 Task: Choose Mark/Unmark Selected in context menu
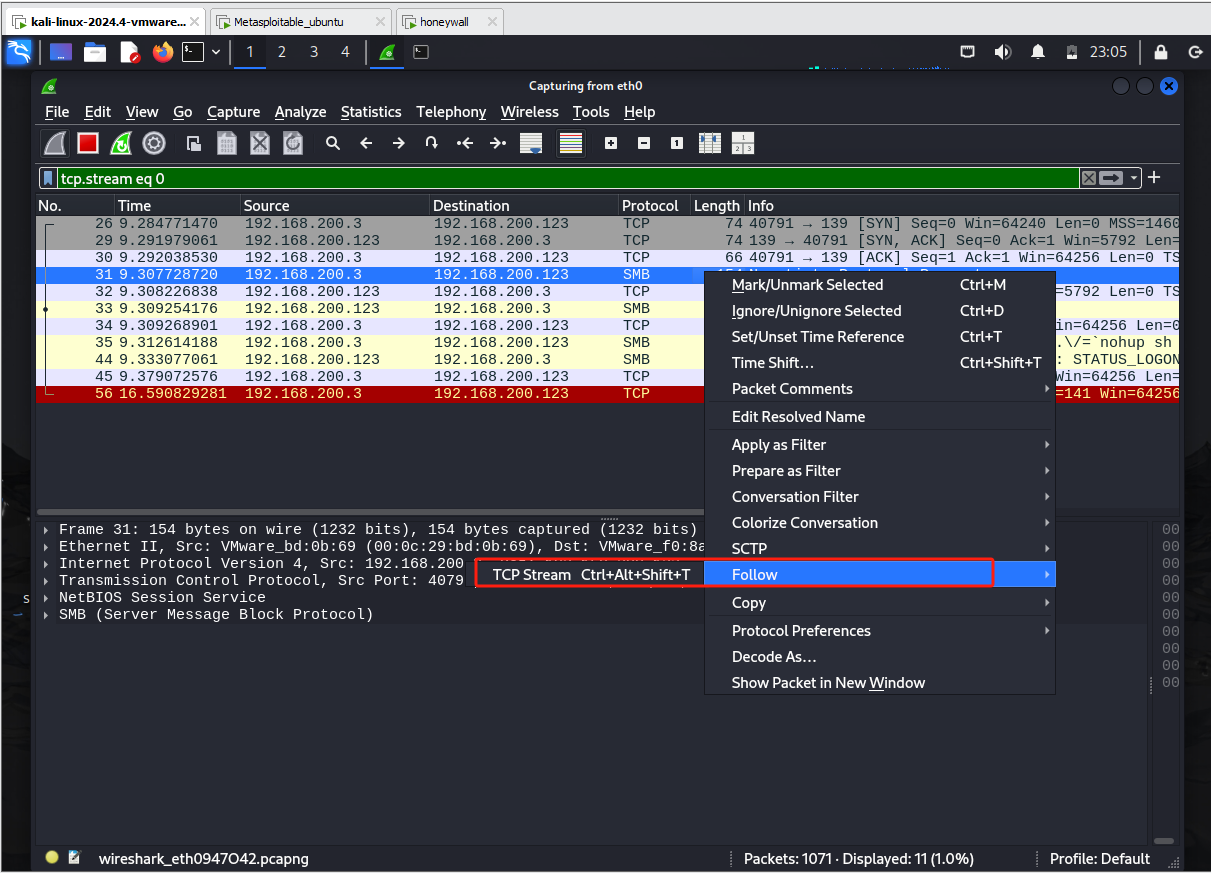click(x=880, y=285)
